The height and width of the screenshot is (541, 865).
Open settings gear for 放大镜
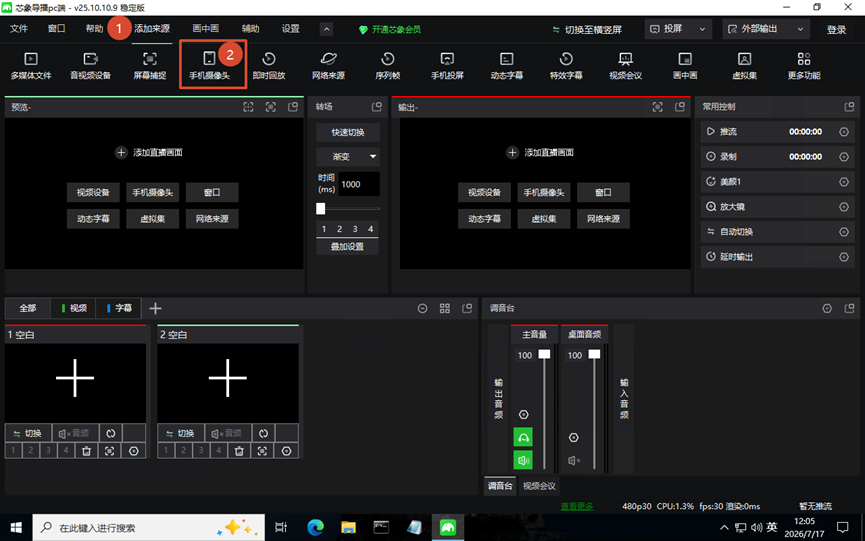(x=843, y=207)
